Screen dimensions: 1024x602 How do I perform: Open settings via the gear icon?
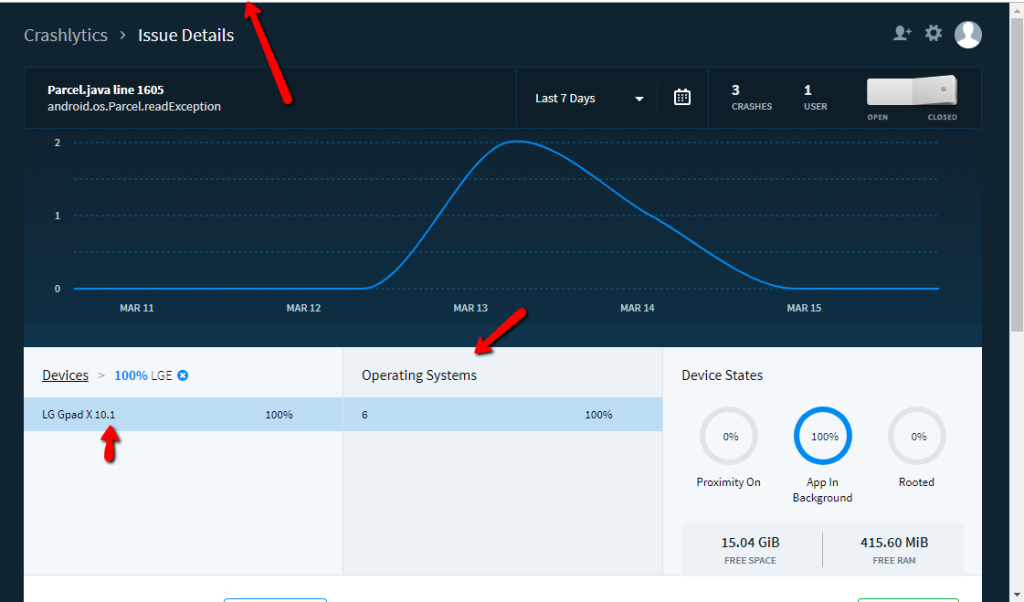point(933,34)
